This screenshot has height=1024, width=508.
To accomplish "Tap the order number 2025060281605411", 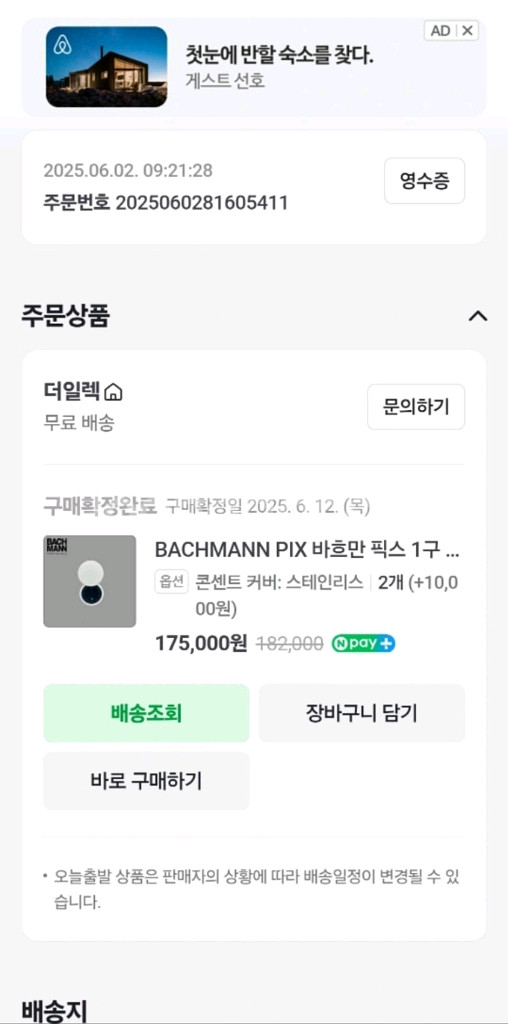I will (202, 202).
